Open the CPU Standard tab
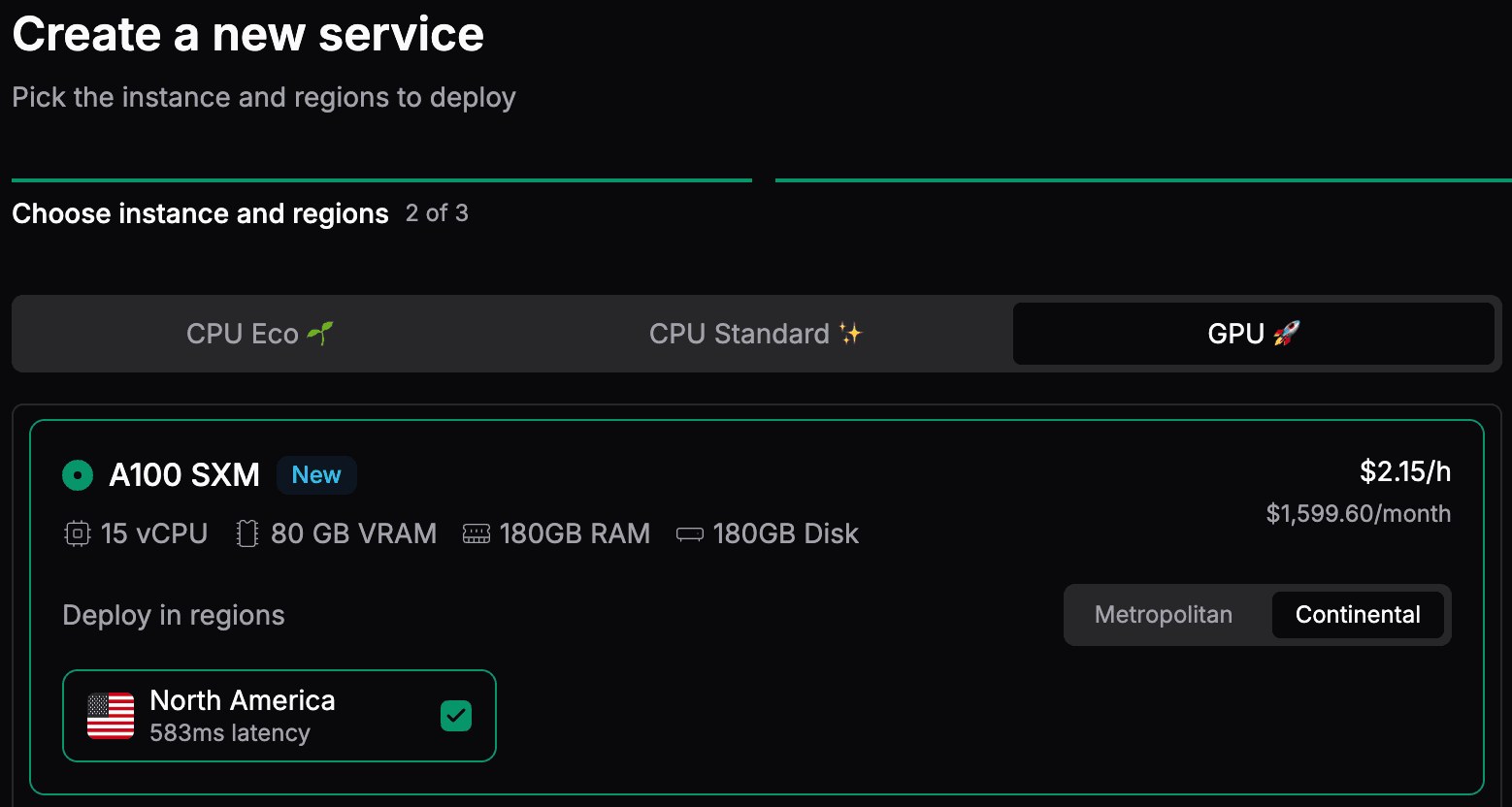The height and width of the screenshot is (807, 1512). coord(755,334)
